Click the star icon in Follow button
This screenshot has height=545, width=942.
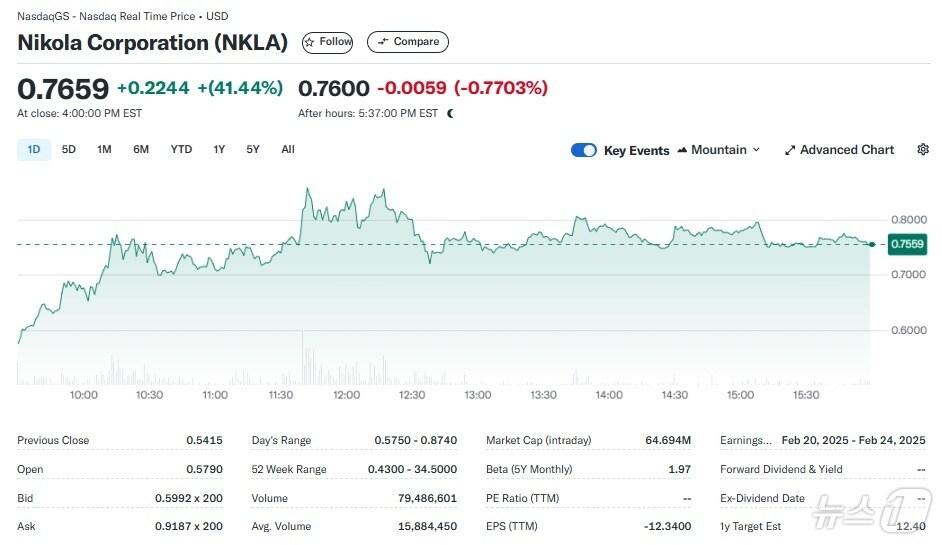[x=310, y=42]
